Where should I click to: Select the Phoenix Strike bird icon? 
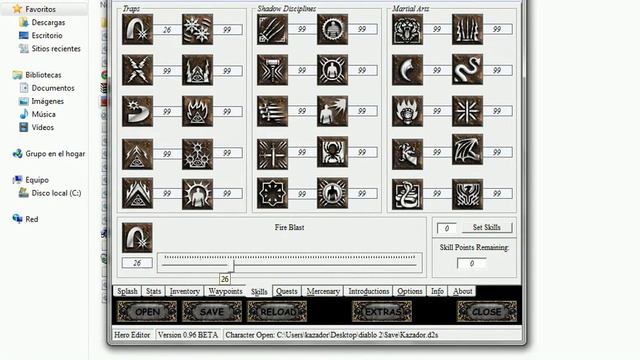[x=467, y=194]
